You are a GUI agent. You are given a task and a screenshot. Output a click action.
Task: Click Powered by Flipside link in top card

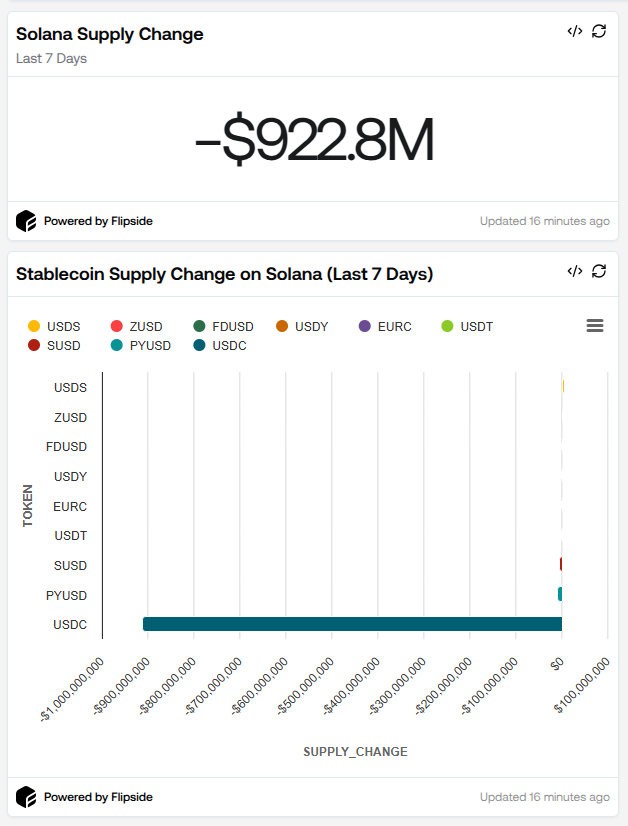(98, 221)
